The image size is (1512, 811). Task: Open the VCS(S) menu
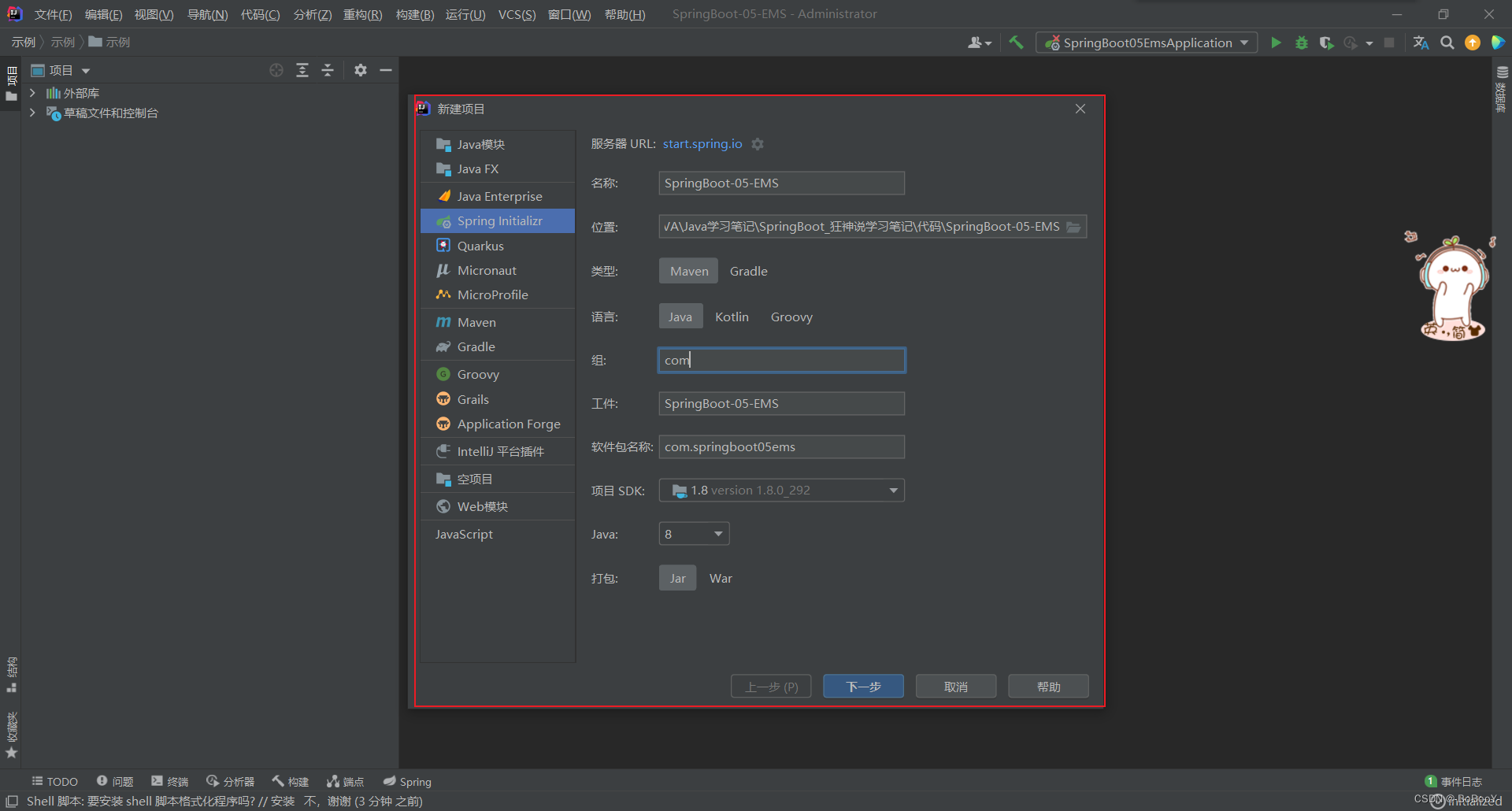[x=517, y=14]
